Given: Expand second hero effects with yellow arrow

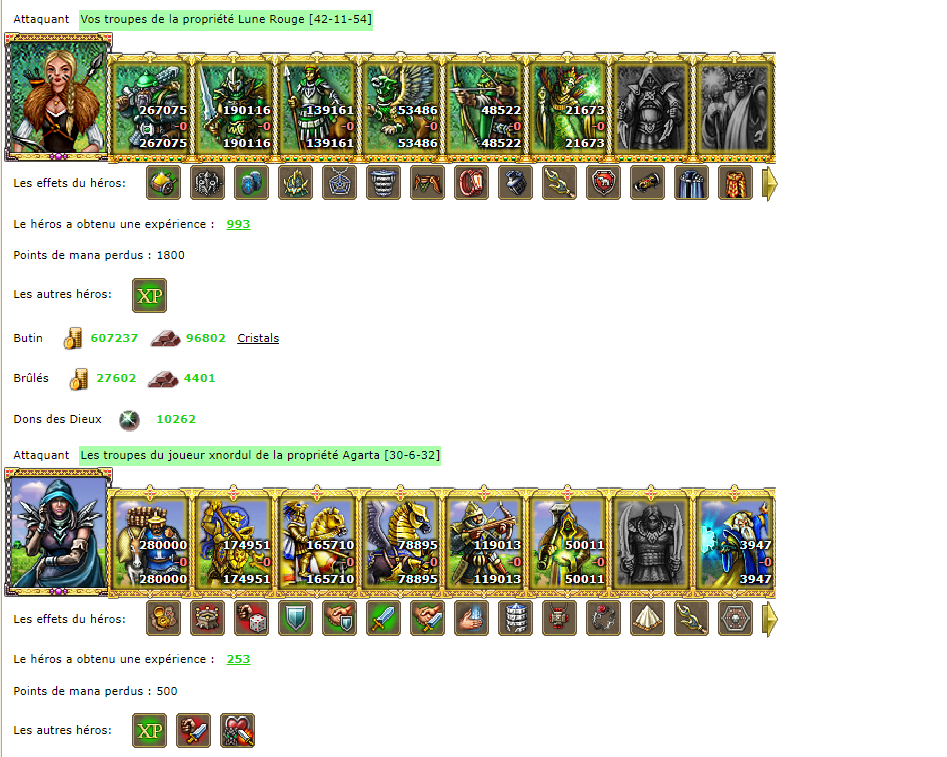Looking at the screenshot, I should (769, 619).
